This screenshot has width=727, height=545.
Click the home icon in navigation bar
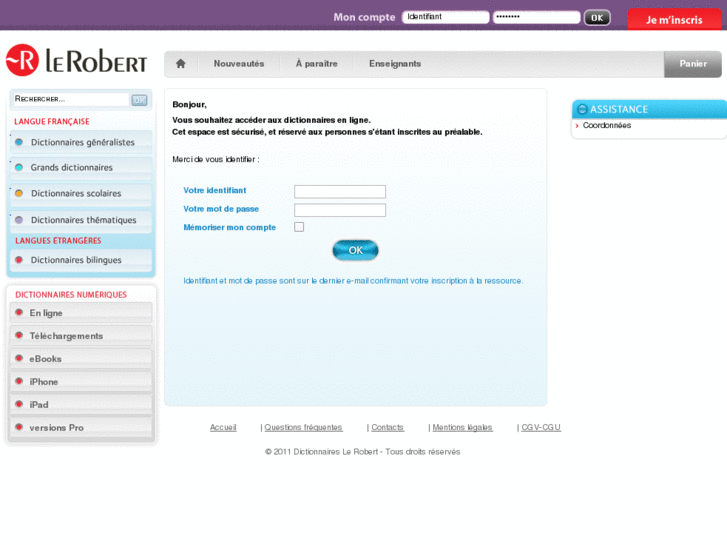181,64
